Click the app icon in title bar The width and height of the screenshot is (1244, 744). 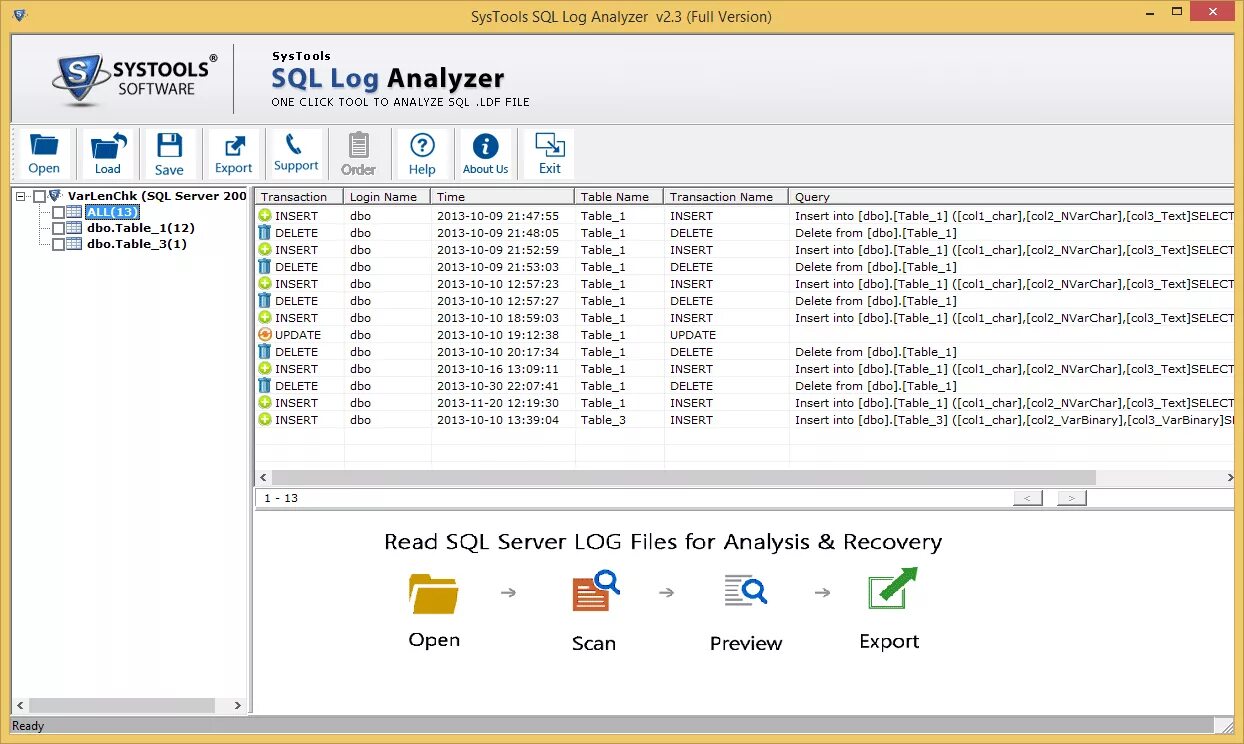pyautogui.click(x=20, y=16)
